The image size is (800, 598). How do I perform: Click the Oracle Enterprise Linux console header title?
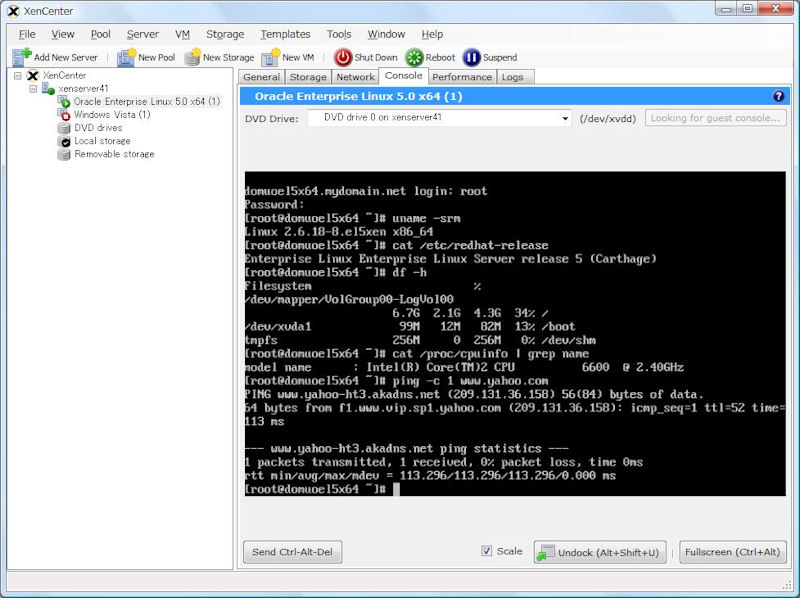(358, 96)
